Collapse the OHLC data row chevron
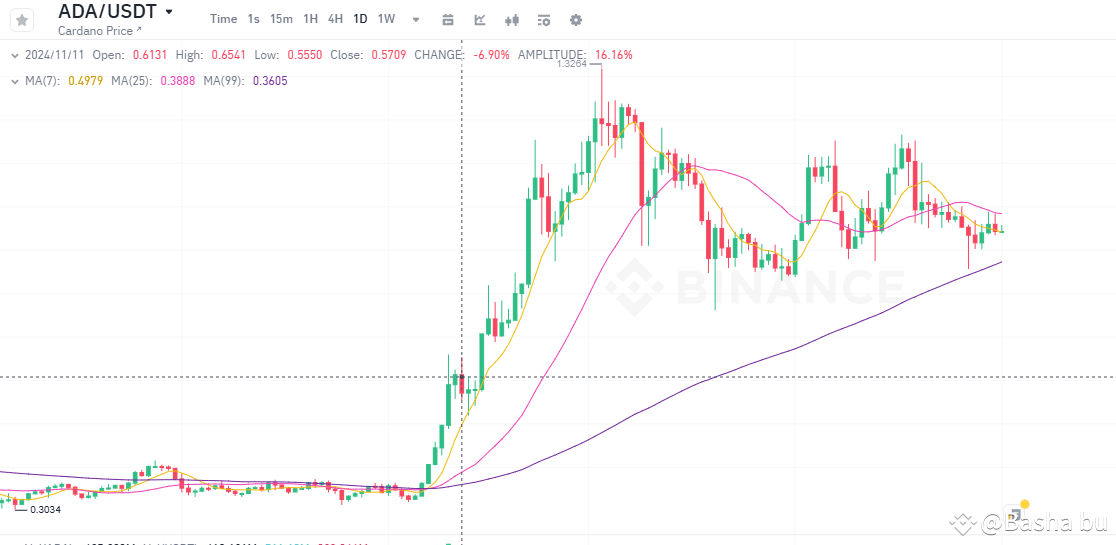Screen dimensions: 1116x545 tap(14, 55)
